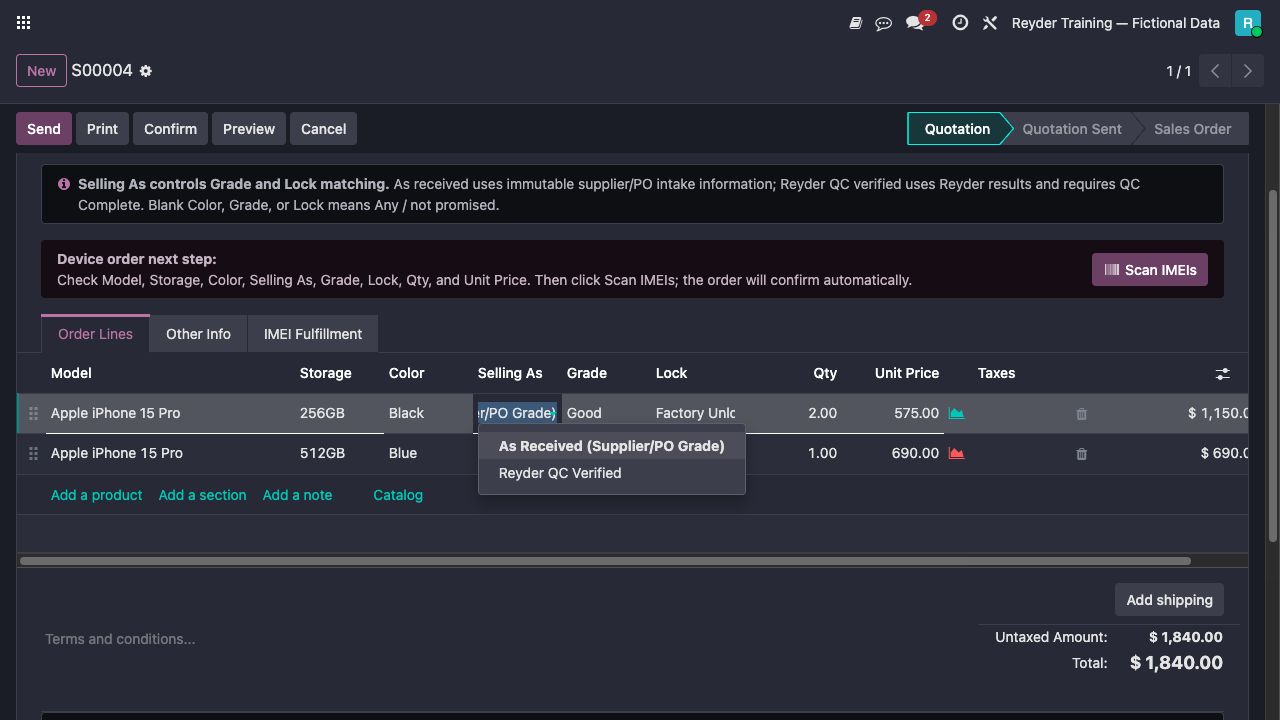Image resolution: width=1280 pixels, height=720 pixels.
Task: Click the New button
Action: [41, 71]
